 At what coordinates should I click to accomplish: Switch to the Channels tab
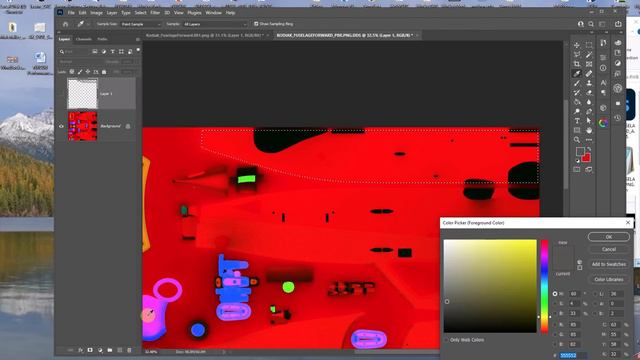tap(84, 39)
